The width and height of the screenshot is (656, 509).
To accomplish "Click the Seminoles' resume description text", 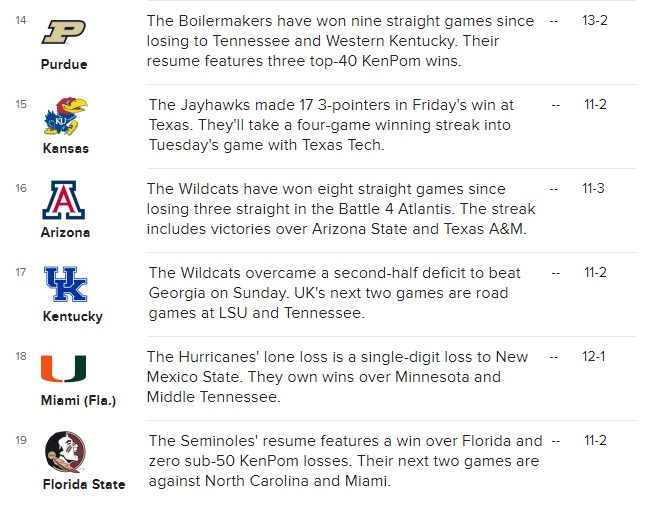I will point(346,461).
